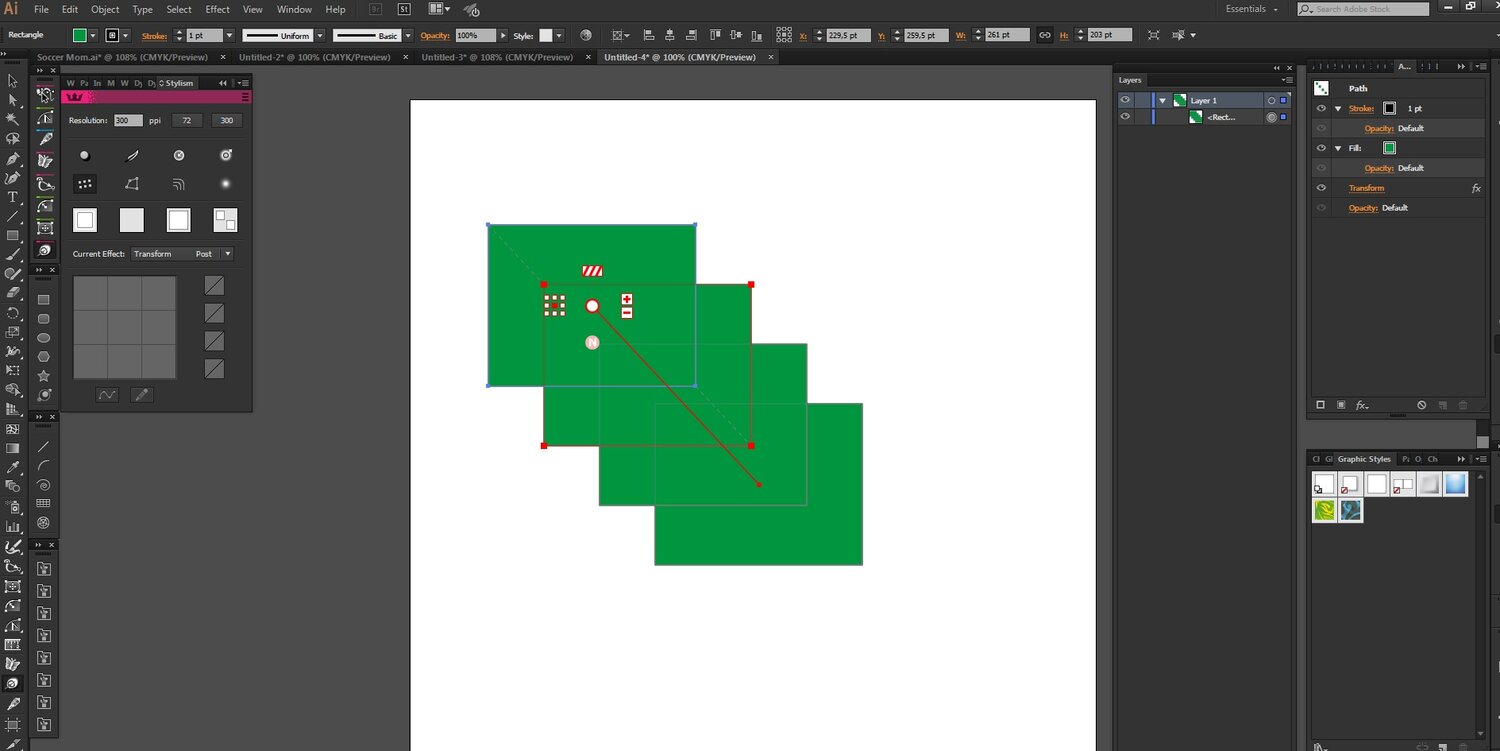Toggle visibility of Stroke's Opacity row
This screenshot has width=1500, height=751.
(x=1321, y=128)
